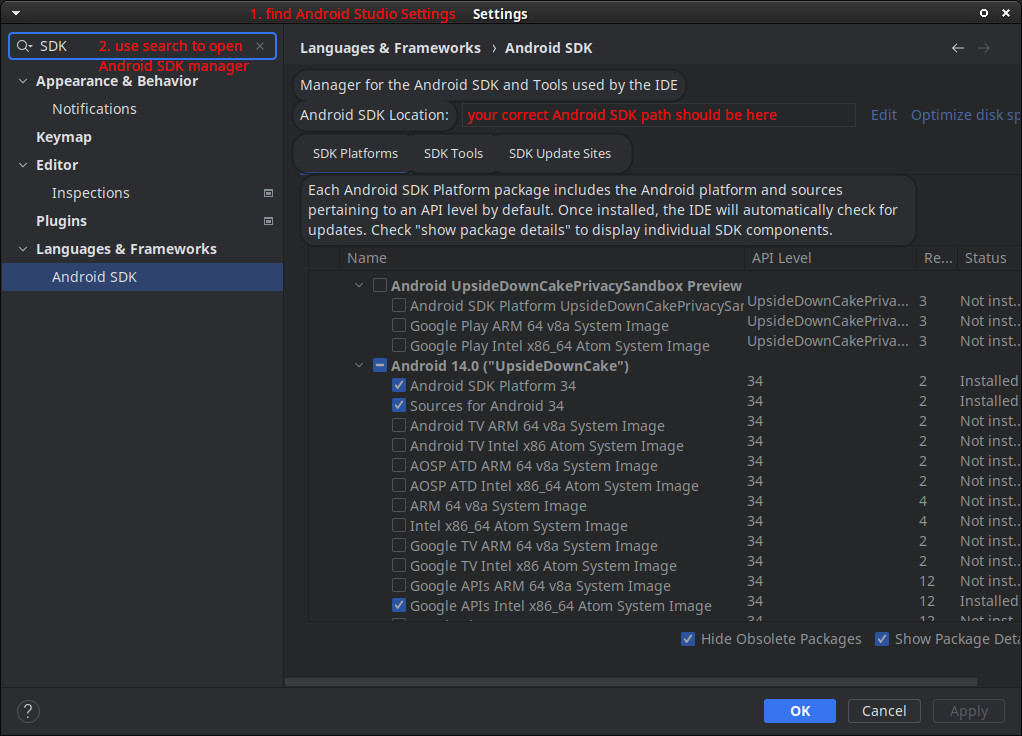Collapse the Editor tree section

(x=23, y=165)
